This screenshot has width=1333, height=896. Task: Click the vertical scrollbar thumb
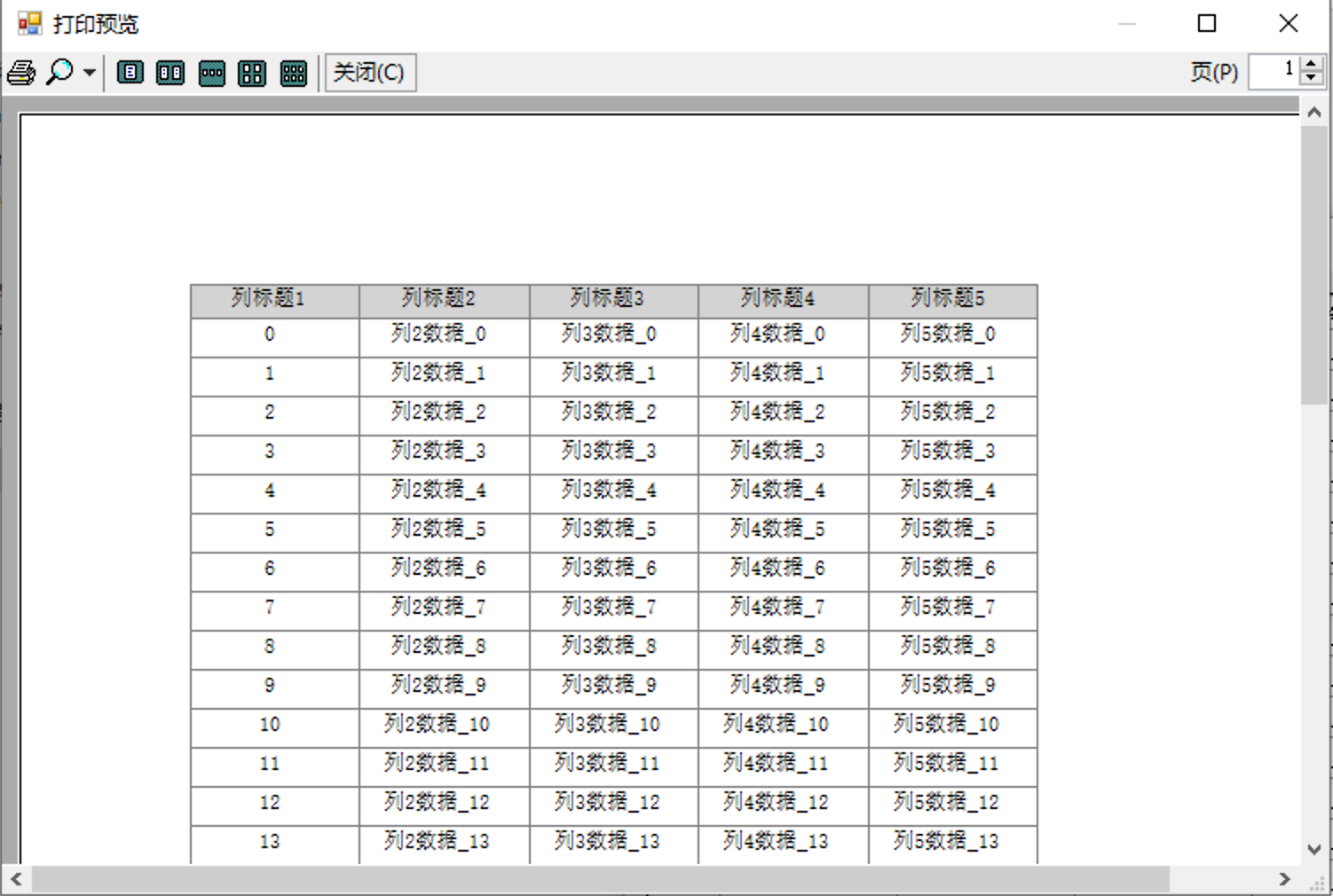click(1314, 266)
